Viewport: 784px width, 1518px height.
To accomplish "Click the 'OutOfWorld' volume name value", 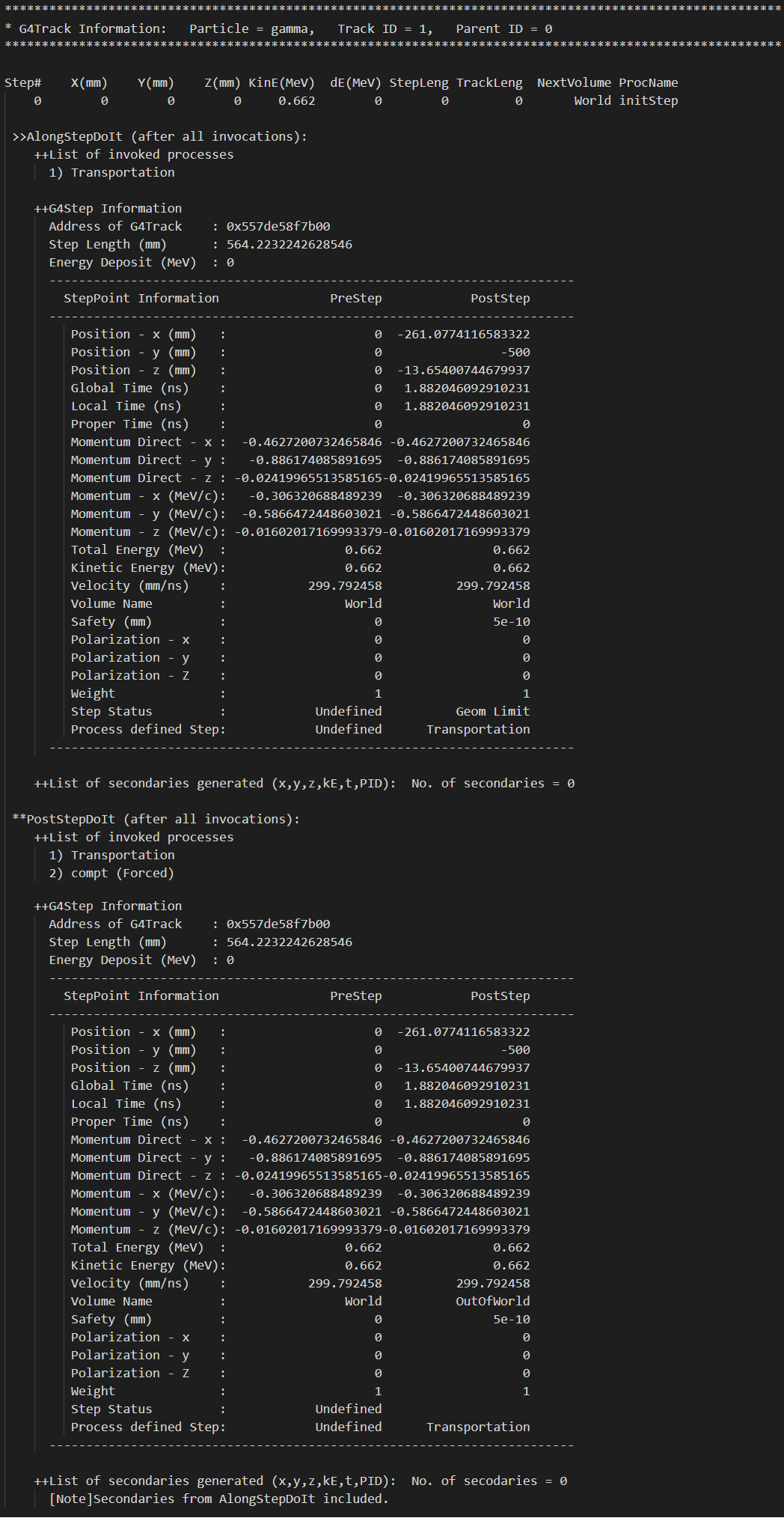I will tap(492, 1301).
